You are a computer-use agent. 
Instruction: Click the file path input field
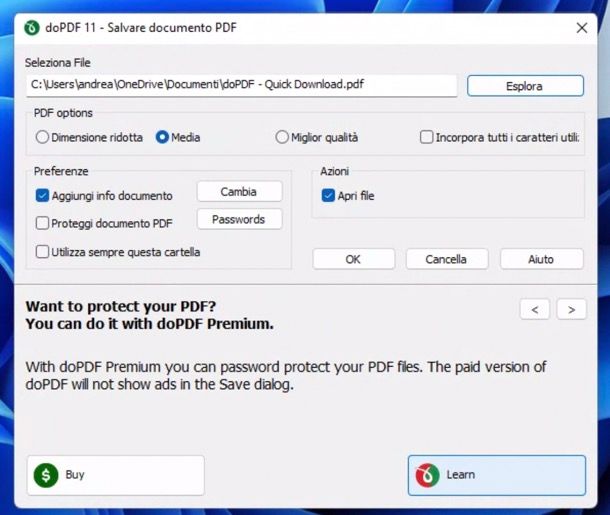click(242, 85)
